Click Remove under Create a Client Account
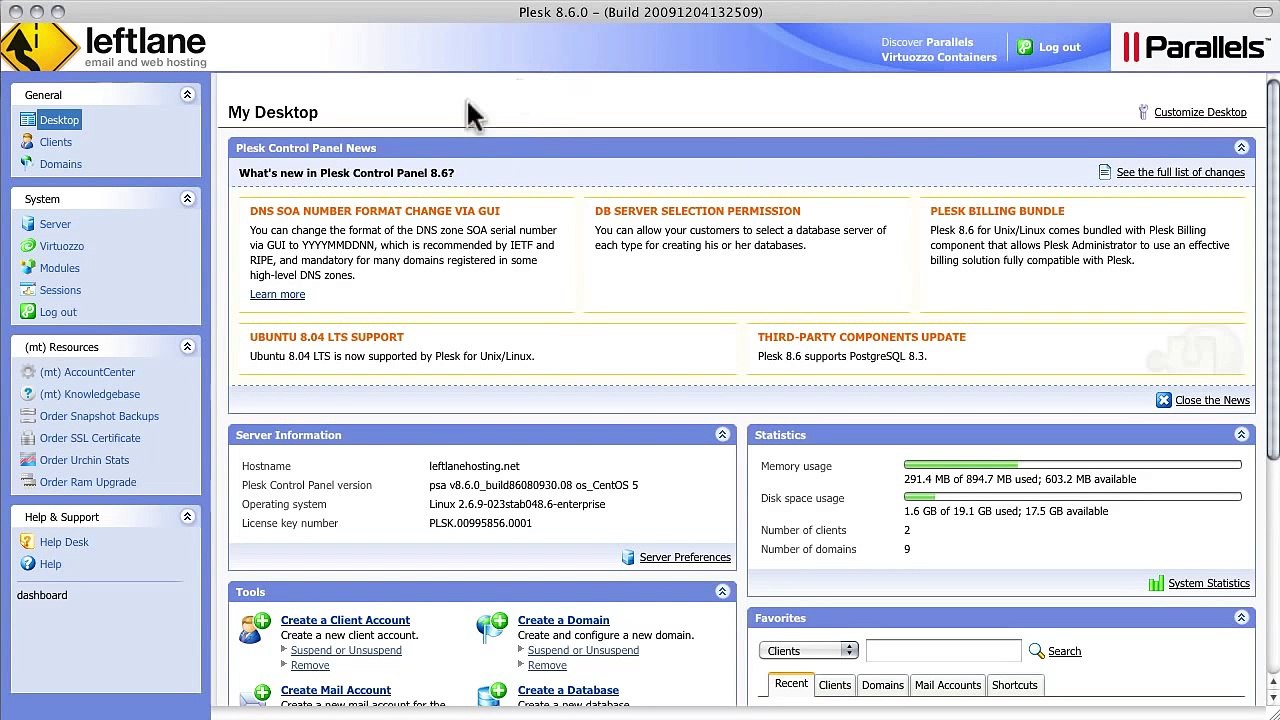Screen dimensions: 1280x720 310,665
